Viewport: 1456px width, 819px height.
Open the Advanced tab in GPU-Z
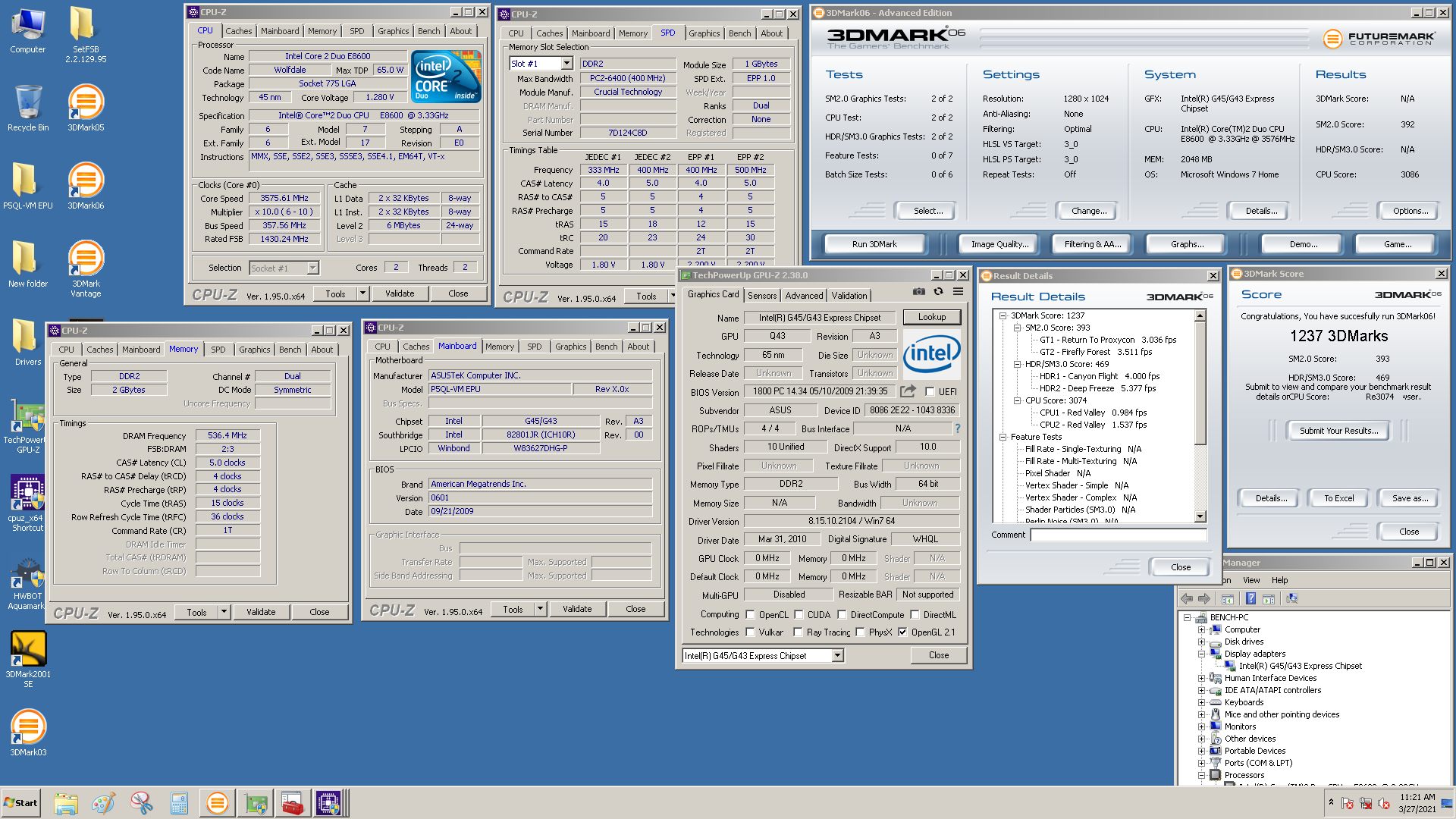tap(804, 296)
